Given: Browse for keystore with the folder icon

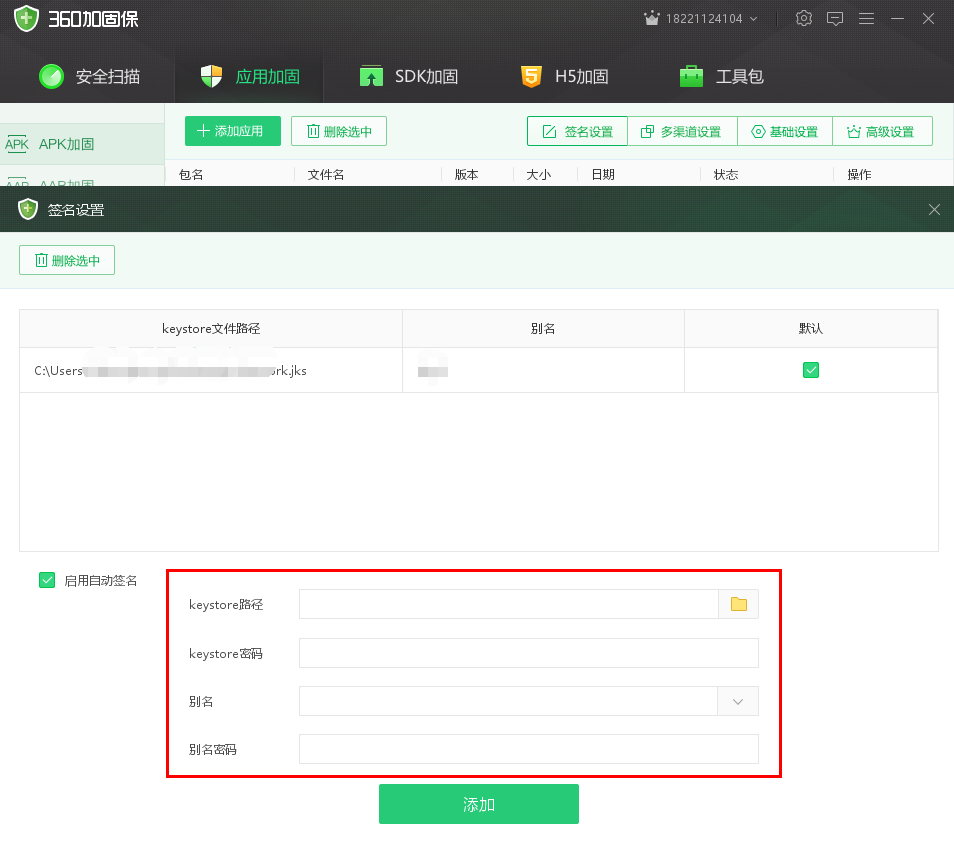Looking at the screenshot, I should 739,604.
